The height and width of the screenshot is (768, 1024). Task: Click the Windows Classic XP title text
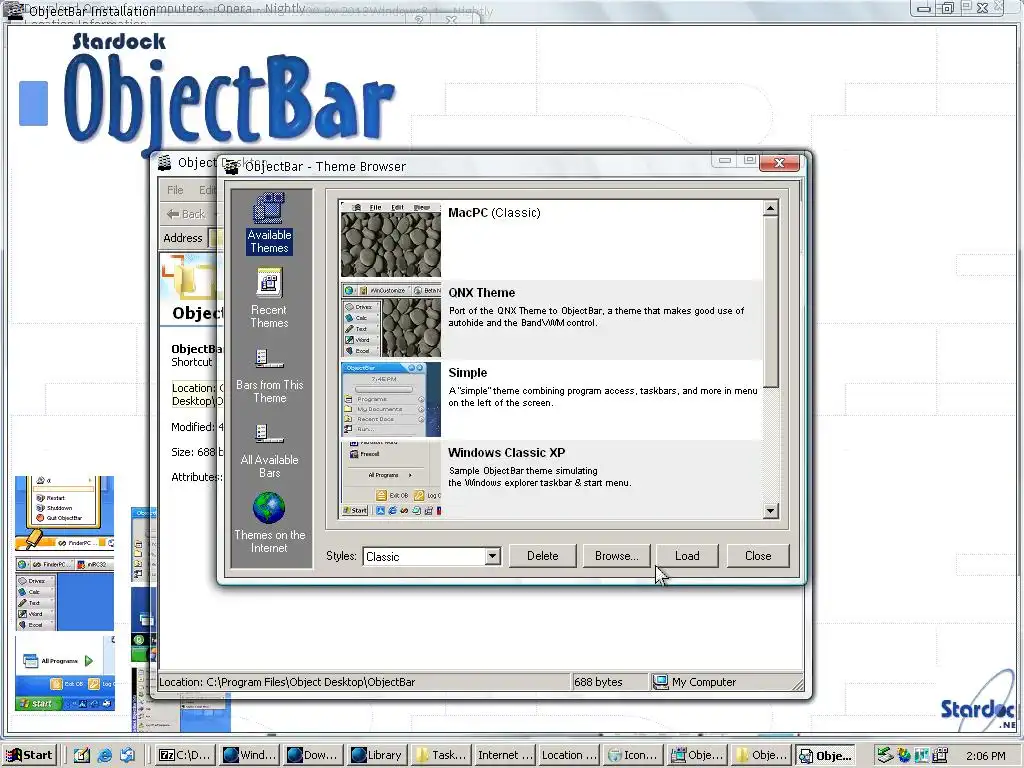tap(506, 453)
